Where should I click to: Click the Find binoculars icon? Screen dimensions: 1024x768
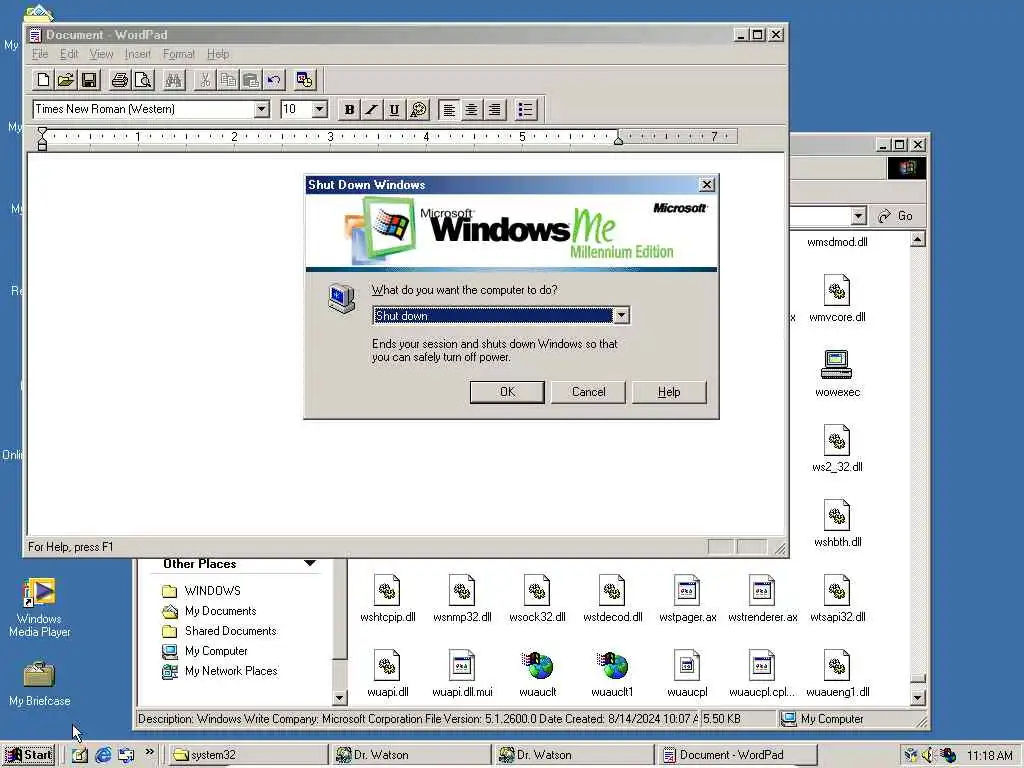(x=174, y=80)
